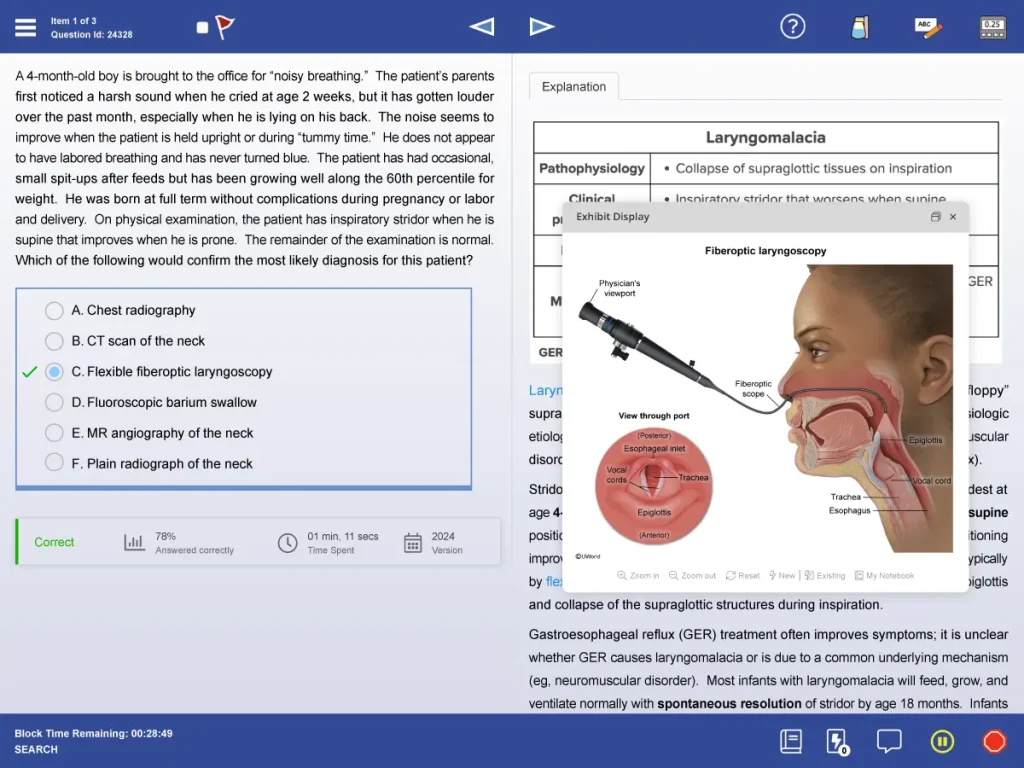This screenshot has width=1024, height=768.
Task: Reset the exhibit image view
Action: pyautogui.click(x=743, y=576)
